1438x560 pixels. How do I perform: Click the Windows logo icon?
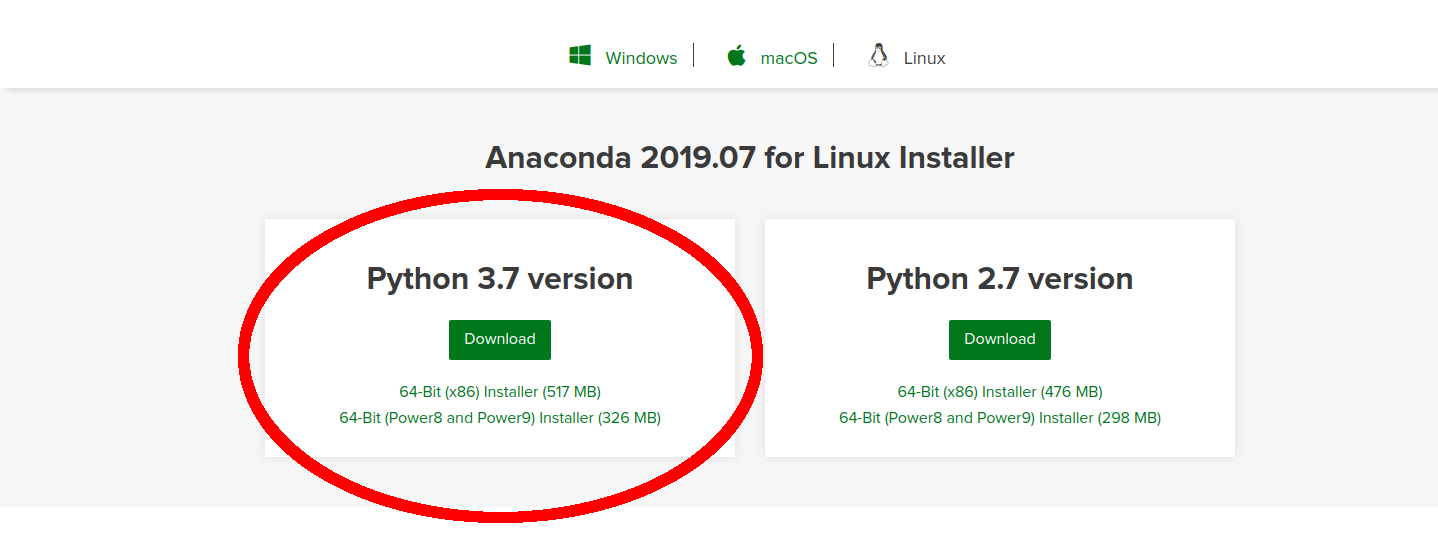coord(580,56)
